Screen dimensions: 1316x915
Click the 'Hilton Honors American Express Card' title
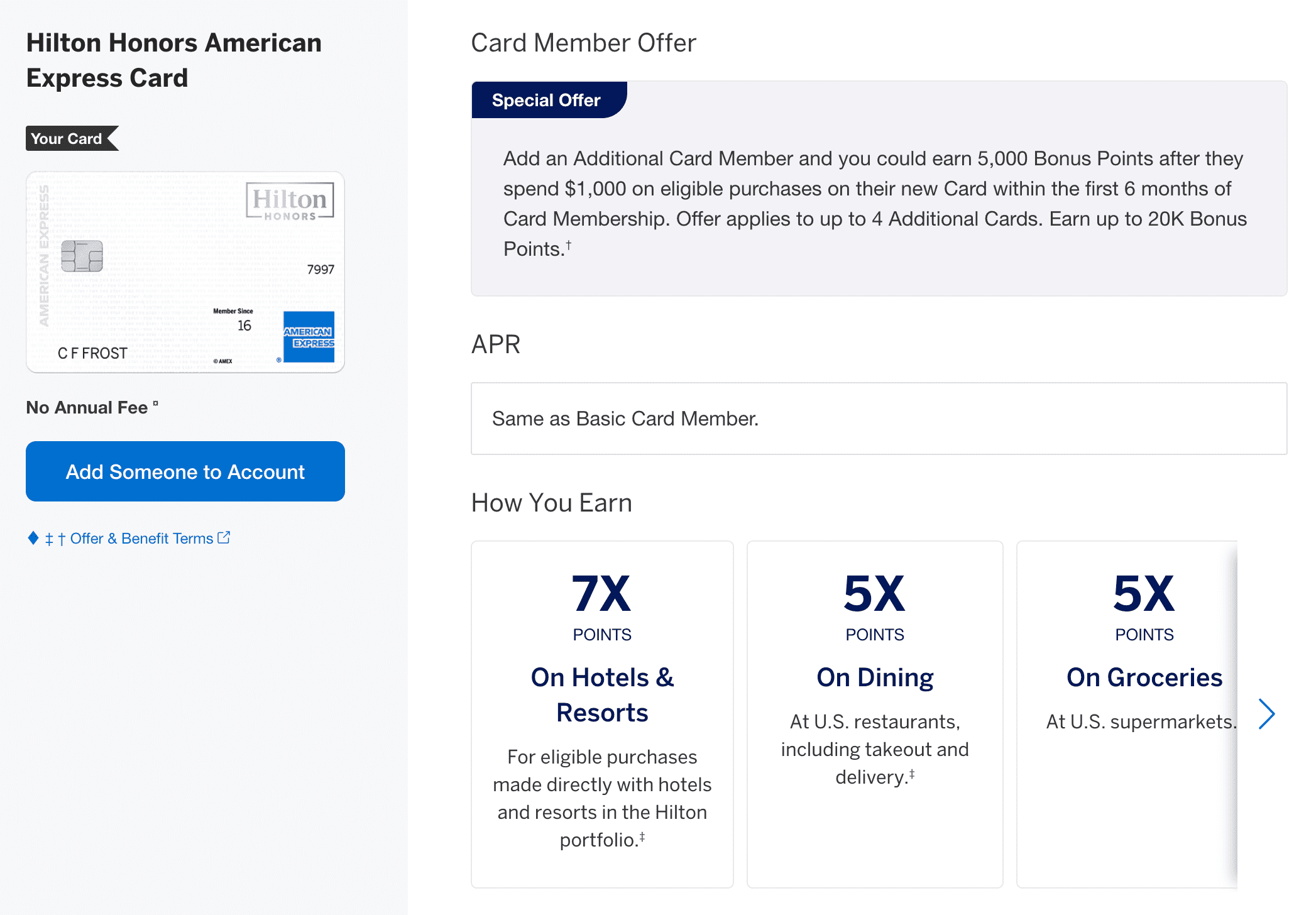174,60
